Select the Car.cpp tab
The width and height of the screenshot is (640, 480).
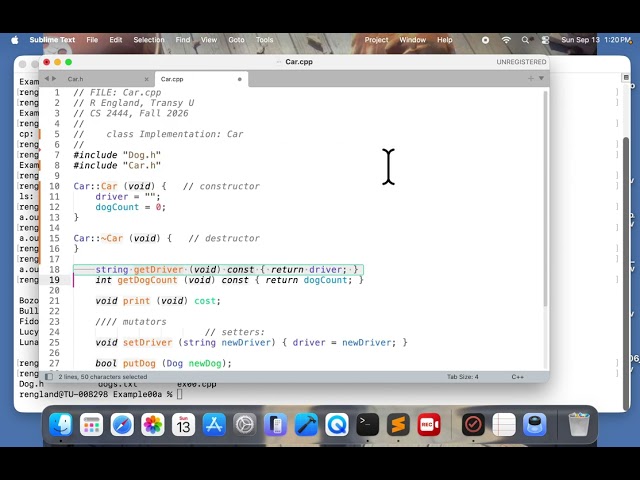click(x=201, y=79)
